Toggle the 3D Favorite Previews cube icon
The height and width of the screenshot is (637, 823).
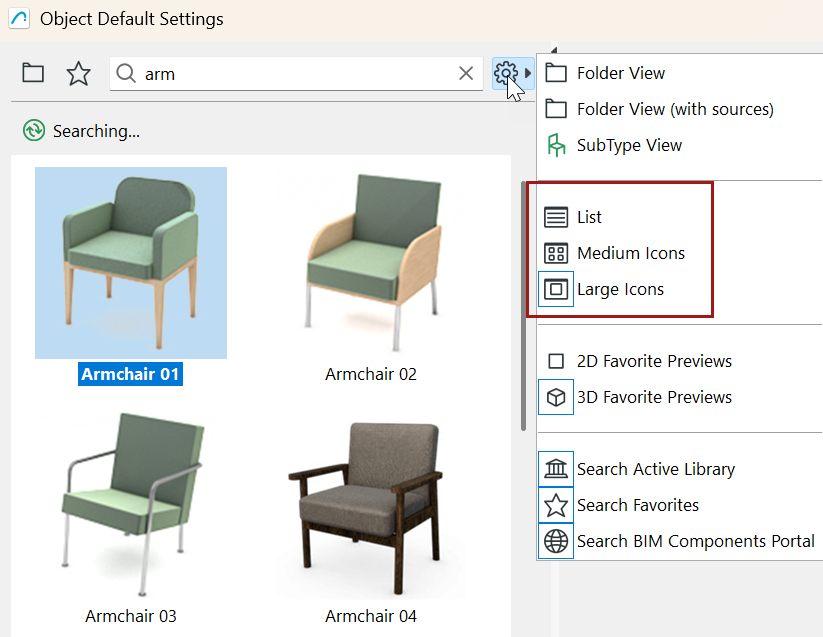(x=556, y=397)
